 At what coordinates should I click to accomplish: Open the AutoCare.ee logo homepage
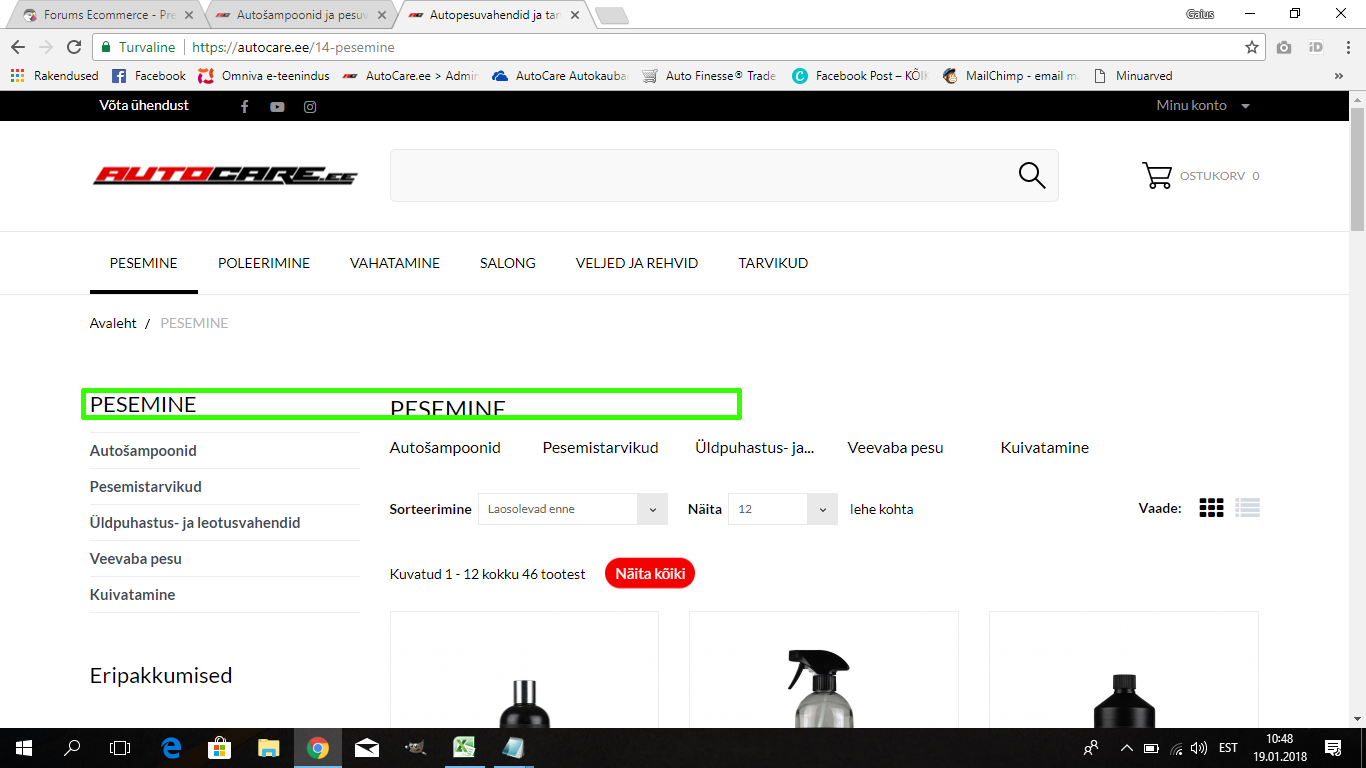(225, 176)
